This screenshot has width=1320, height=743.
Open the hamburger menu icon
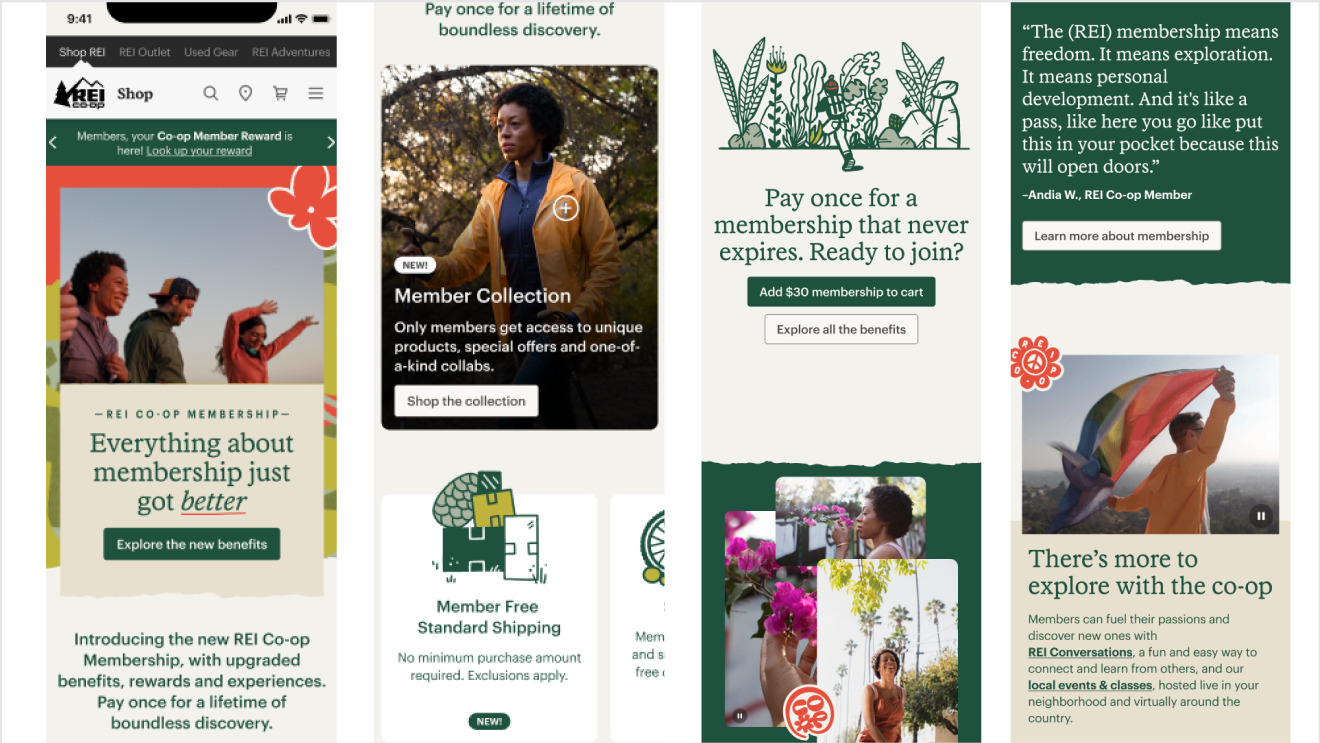click(315, 93)
